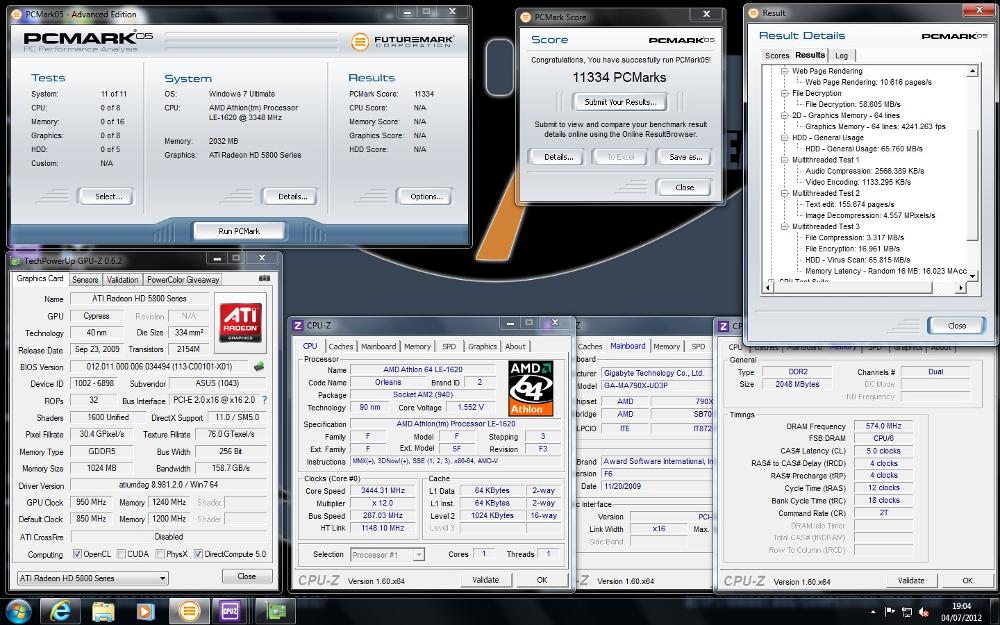Open System Details in PCMark05 window

(292, 196)
